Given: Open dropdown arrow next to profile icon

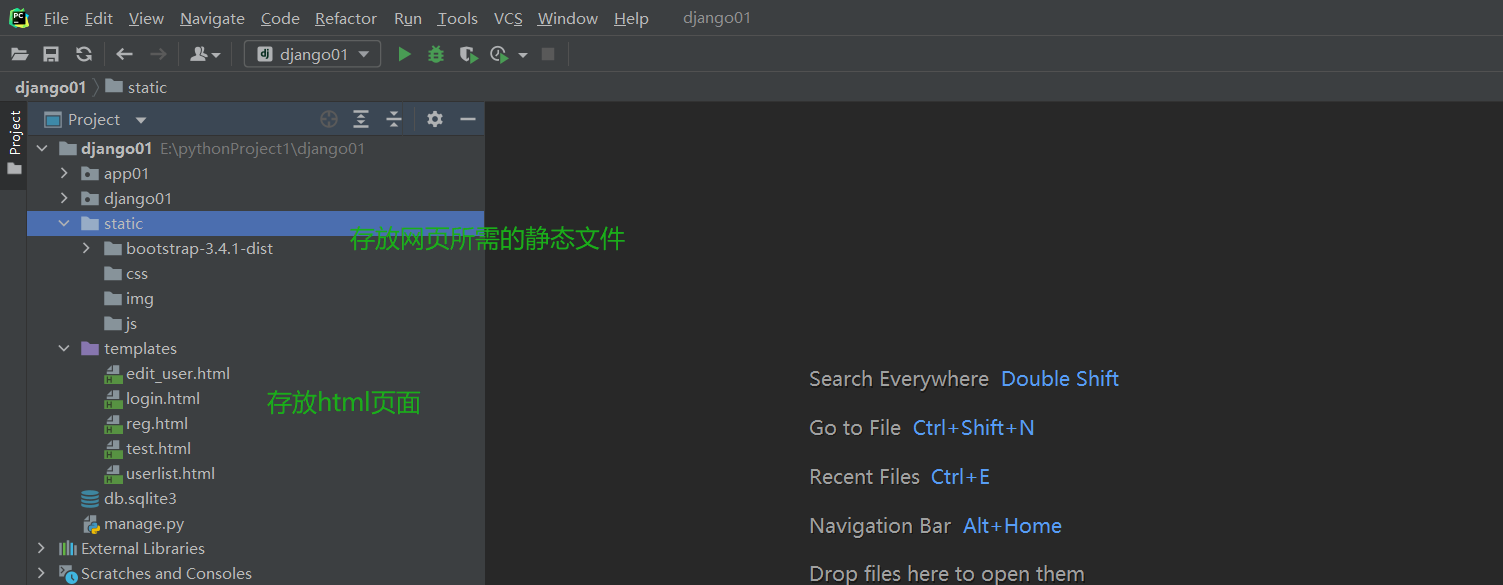Looking at the screenshot, I should coord(522,55).
